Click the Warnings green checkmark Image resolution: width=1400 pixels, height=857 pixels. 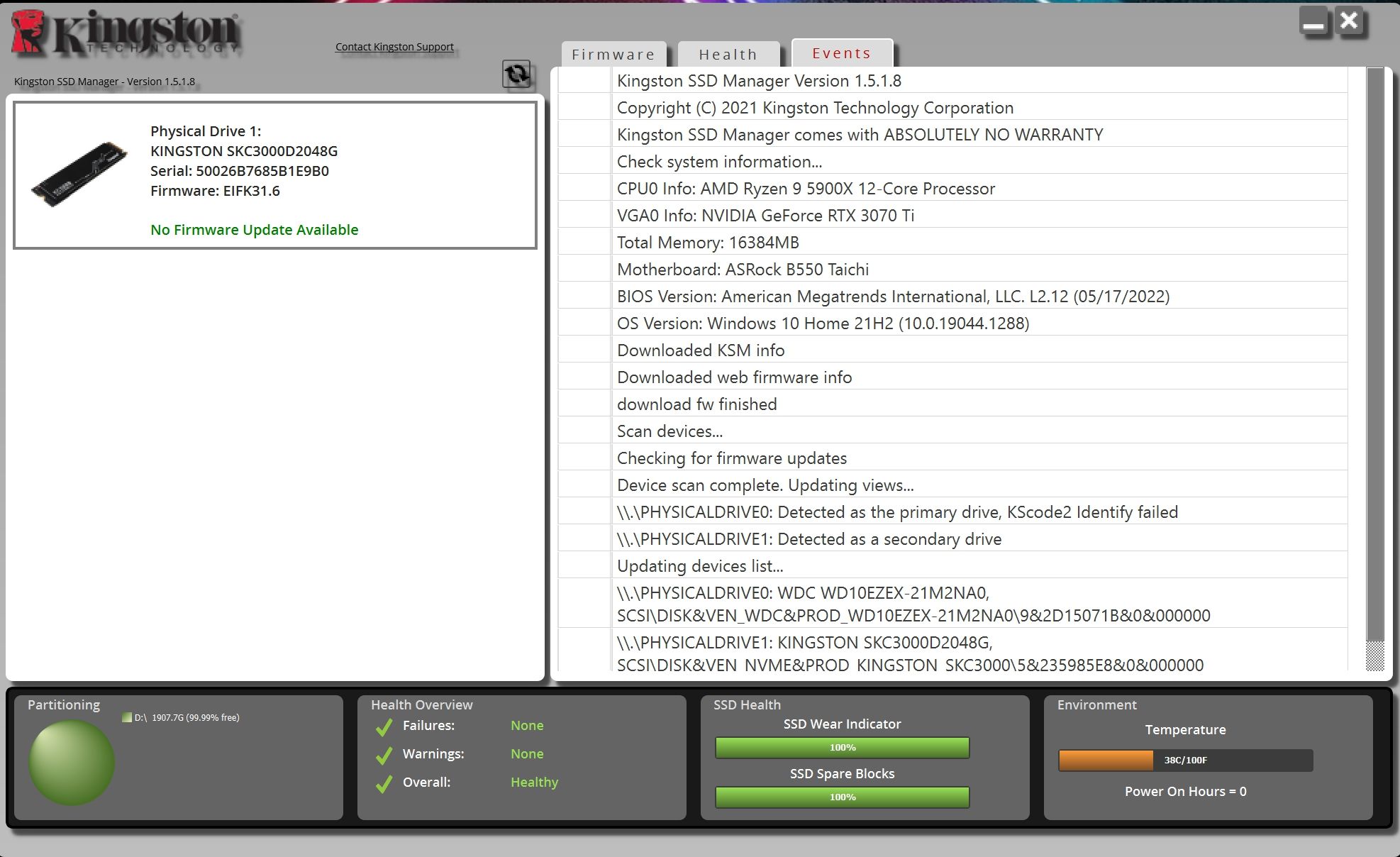pyautogui.click(x=384, y=756)
